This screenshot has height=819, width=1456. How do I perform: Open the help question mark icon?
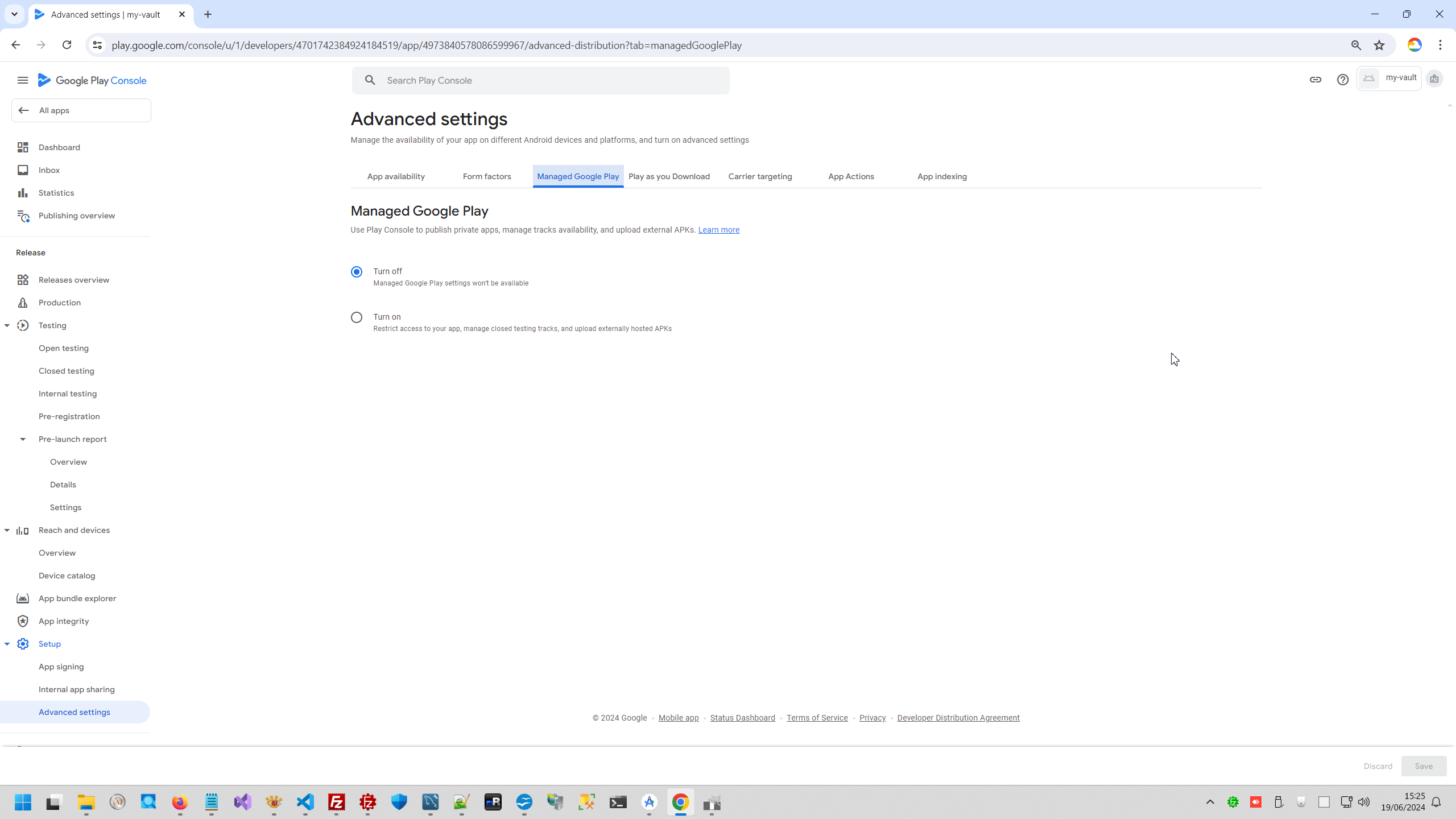1342,80
